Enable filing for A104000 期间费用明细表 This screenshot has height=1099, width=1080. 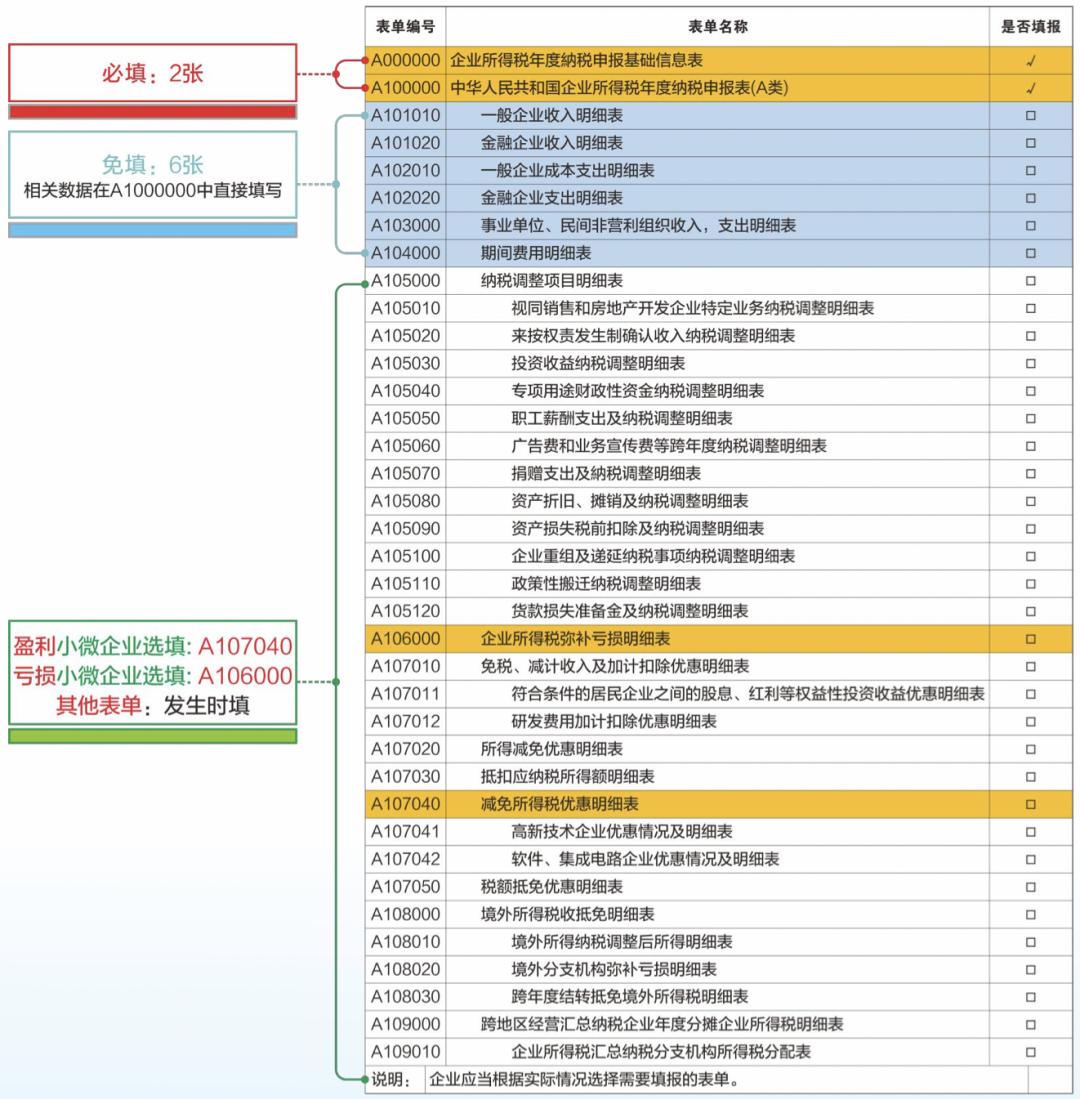1031,254
